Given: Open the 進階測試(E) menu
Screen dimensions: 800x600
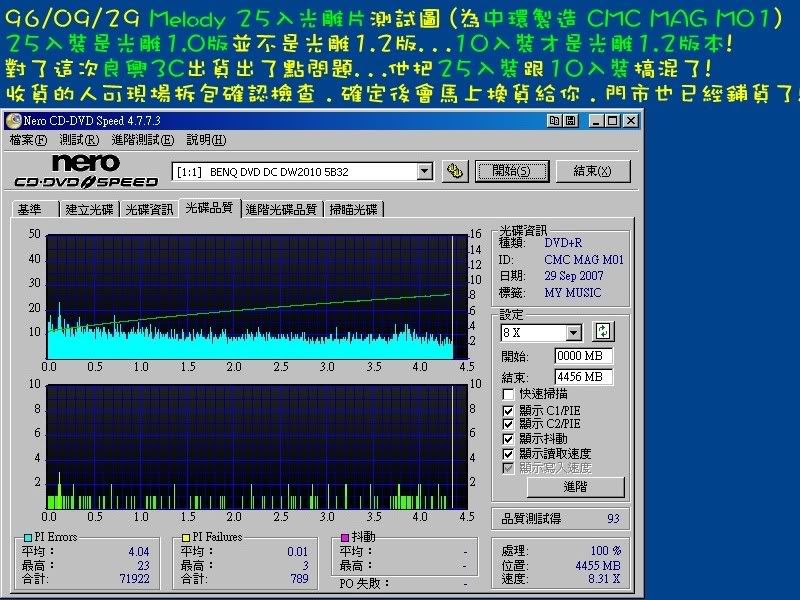Looking at the screenshot, I should click(x=143, y=140).
